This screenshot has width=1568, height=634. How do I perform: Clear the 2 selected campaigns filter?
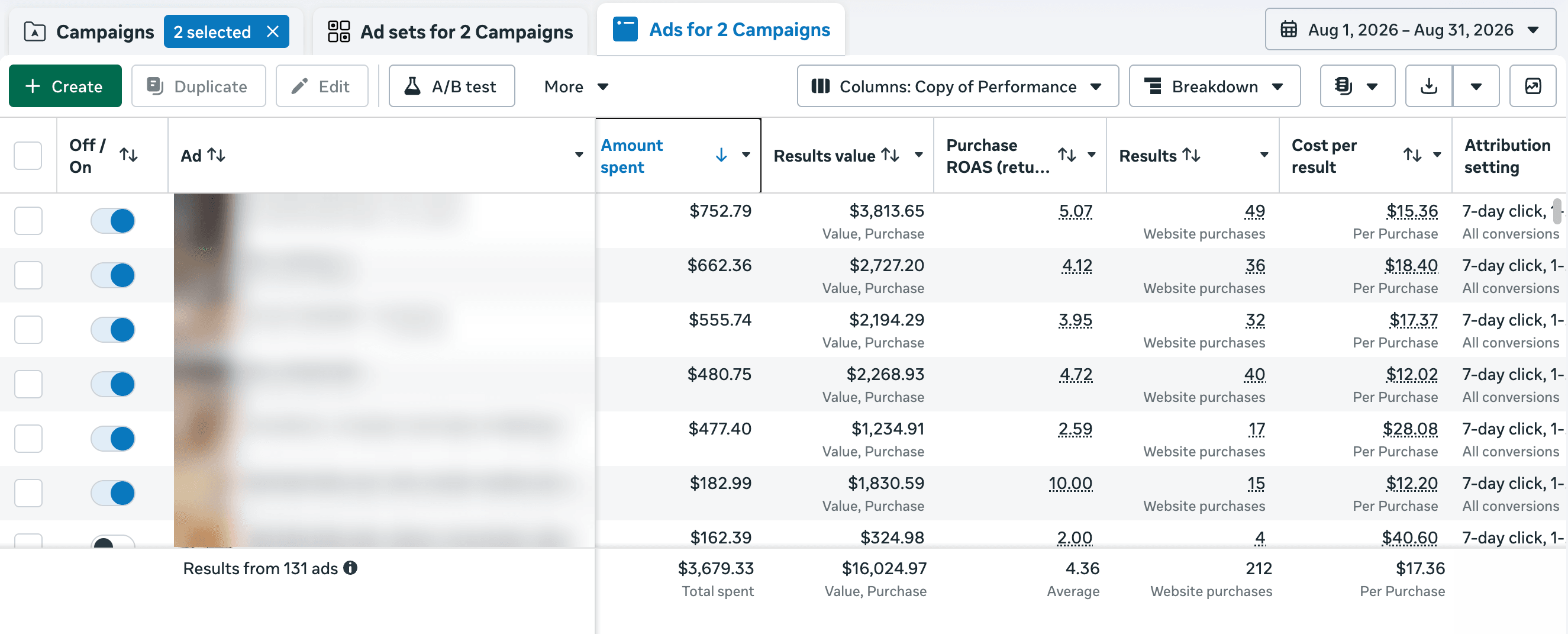[273, 31]
